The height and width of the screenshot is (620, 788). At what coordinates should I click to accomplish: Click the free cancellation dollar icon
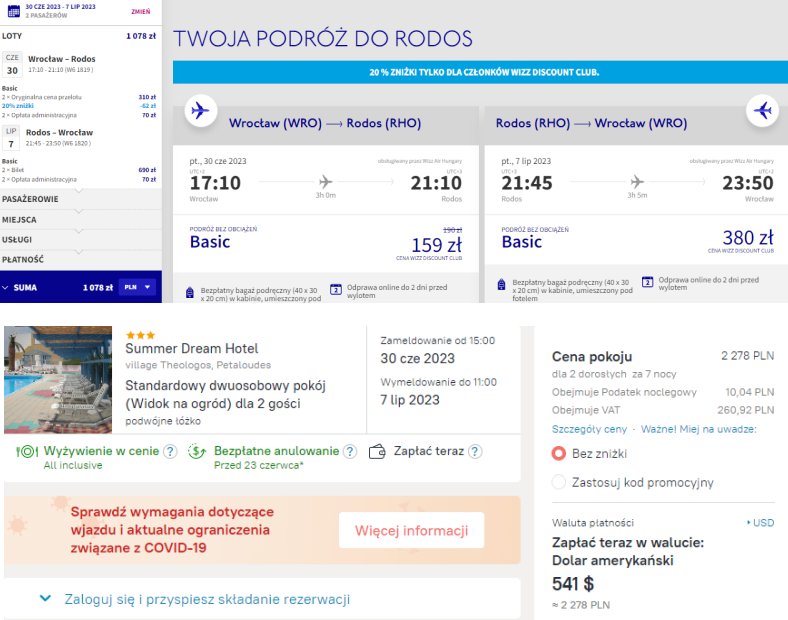click(197, 451)
